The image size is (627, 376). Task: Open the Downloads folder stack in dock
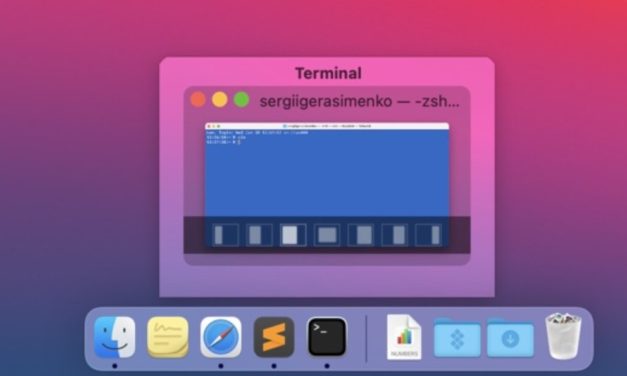coord(510,338)
